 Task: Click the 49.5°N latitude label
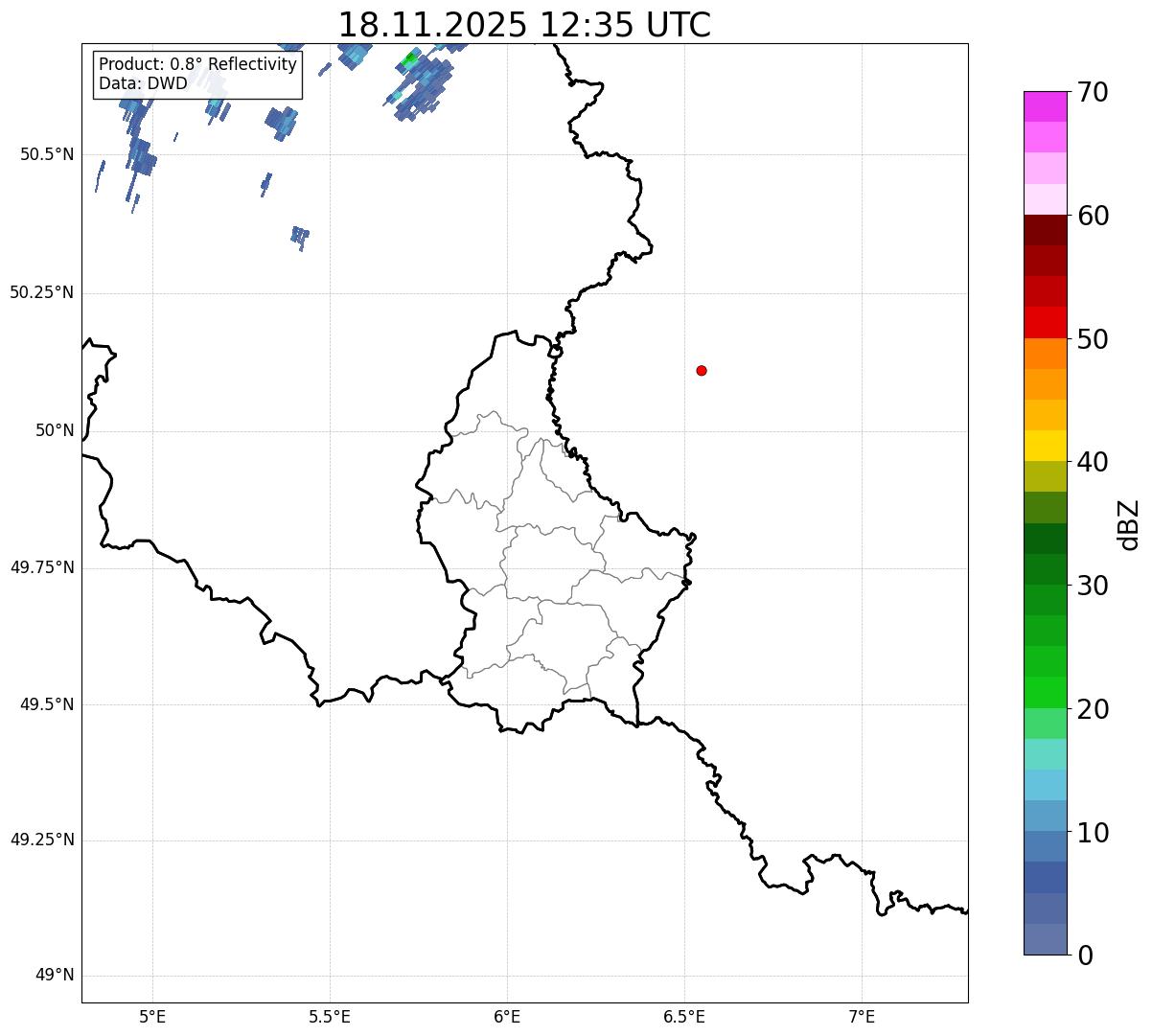click(x=46, y=704)
